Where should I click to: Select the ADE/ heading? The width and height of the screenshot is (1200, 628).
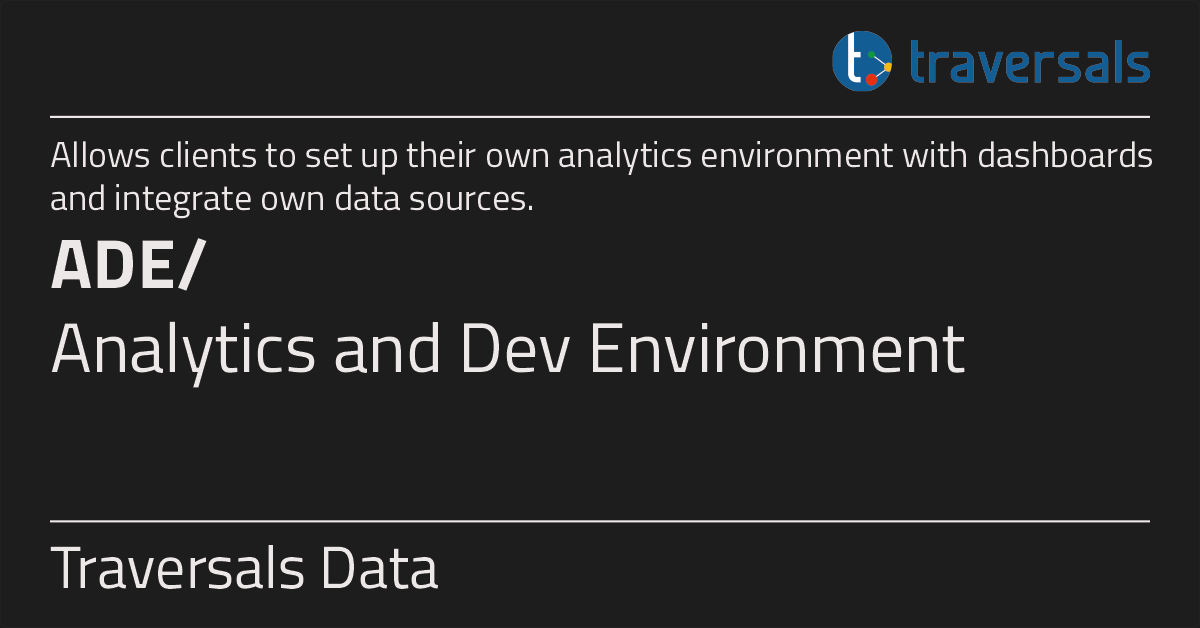[x=127, y=267]
